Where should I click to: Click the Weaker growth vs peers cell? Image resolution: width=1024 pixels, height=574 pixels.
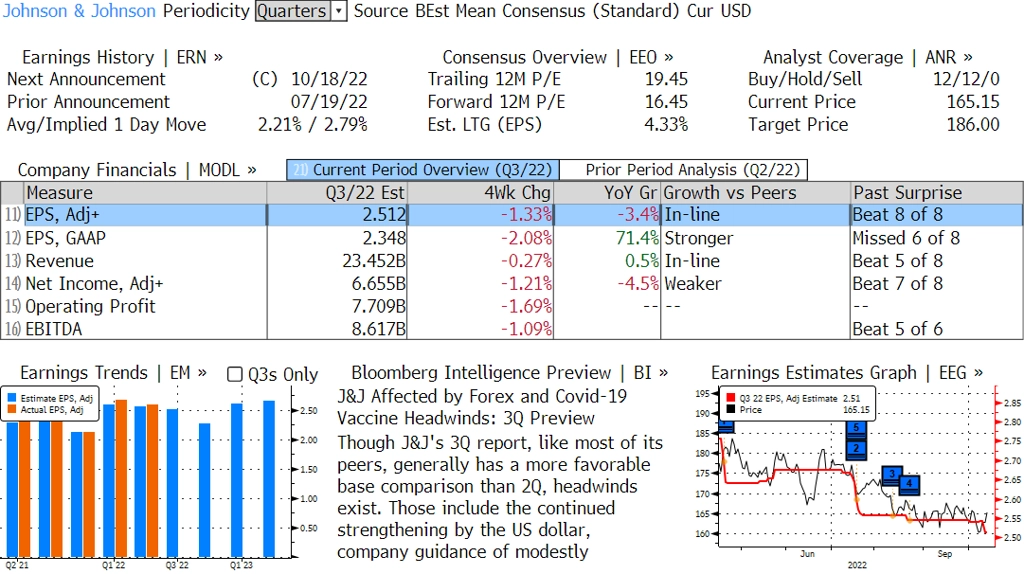coord(693,283)
